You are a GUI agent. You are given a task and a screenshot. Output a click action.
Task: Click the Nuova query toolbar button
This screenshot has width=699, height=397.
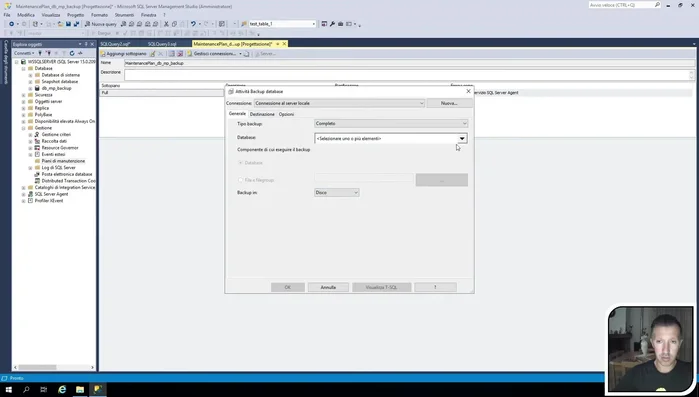[101, 24]
